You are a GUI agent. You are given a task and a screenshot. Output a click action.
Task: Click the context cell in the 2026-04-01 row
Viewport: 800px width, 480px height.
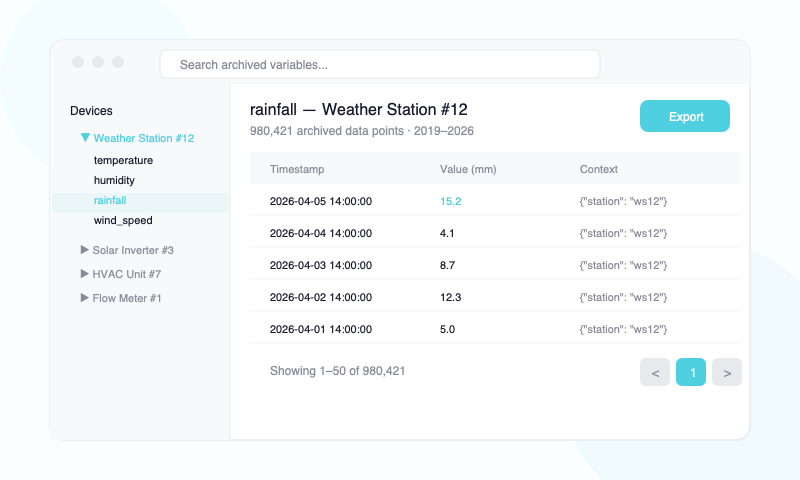[623, 330]
